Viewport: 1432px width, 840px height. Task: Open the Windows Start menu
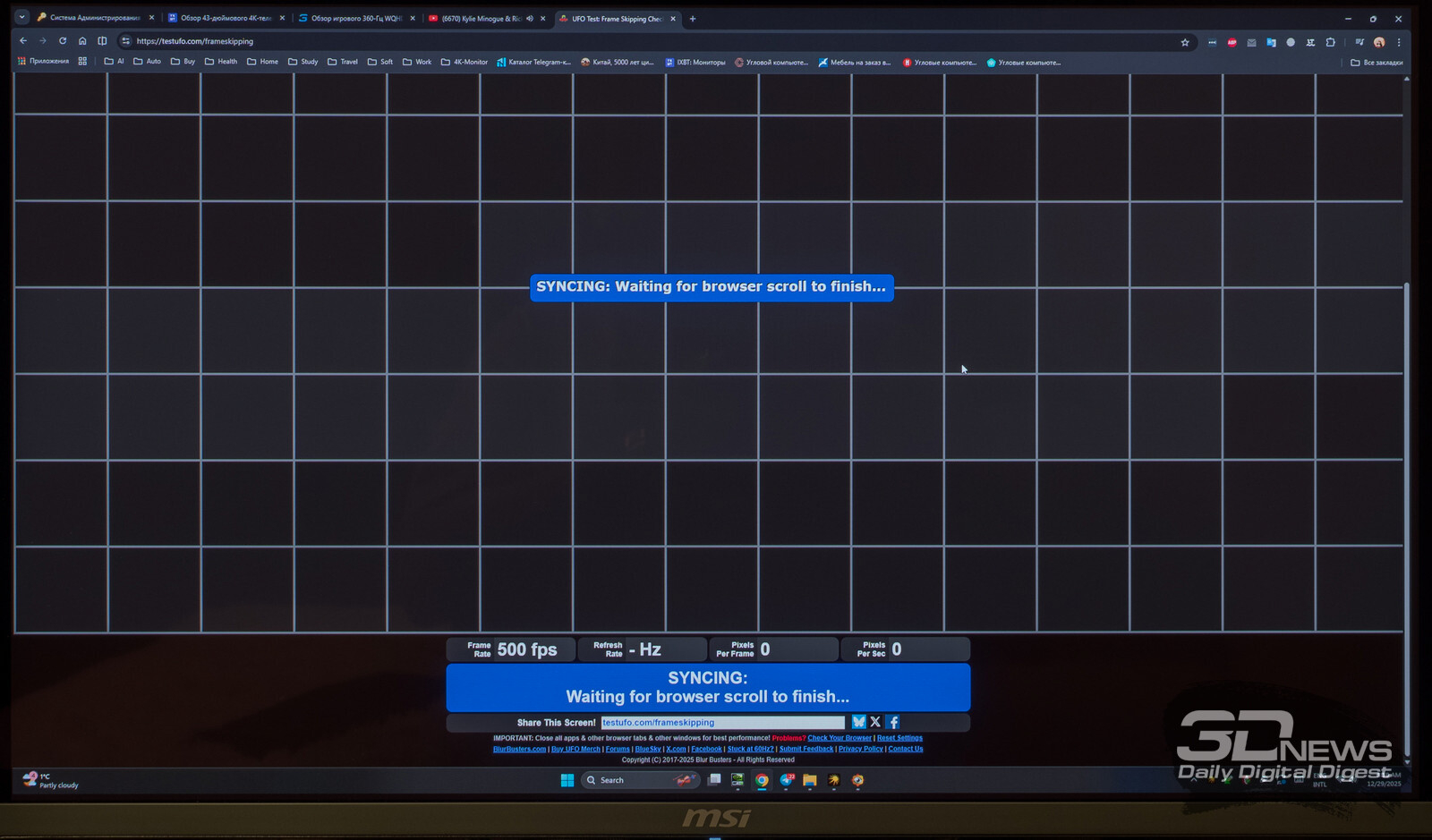coord(567,780)
